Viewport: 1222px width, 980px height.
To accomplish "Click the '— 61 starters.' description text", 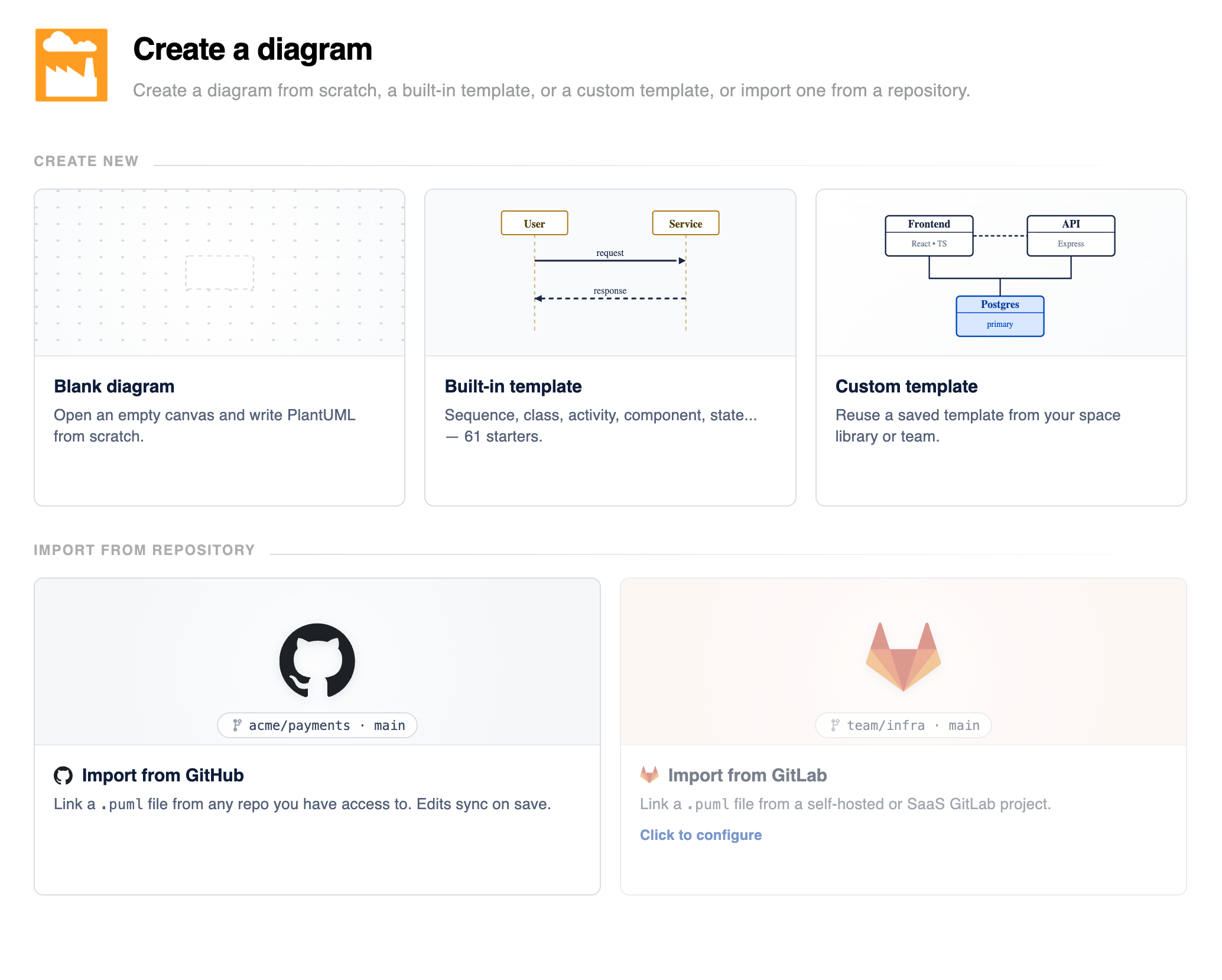I will (493, 437).
